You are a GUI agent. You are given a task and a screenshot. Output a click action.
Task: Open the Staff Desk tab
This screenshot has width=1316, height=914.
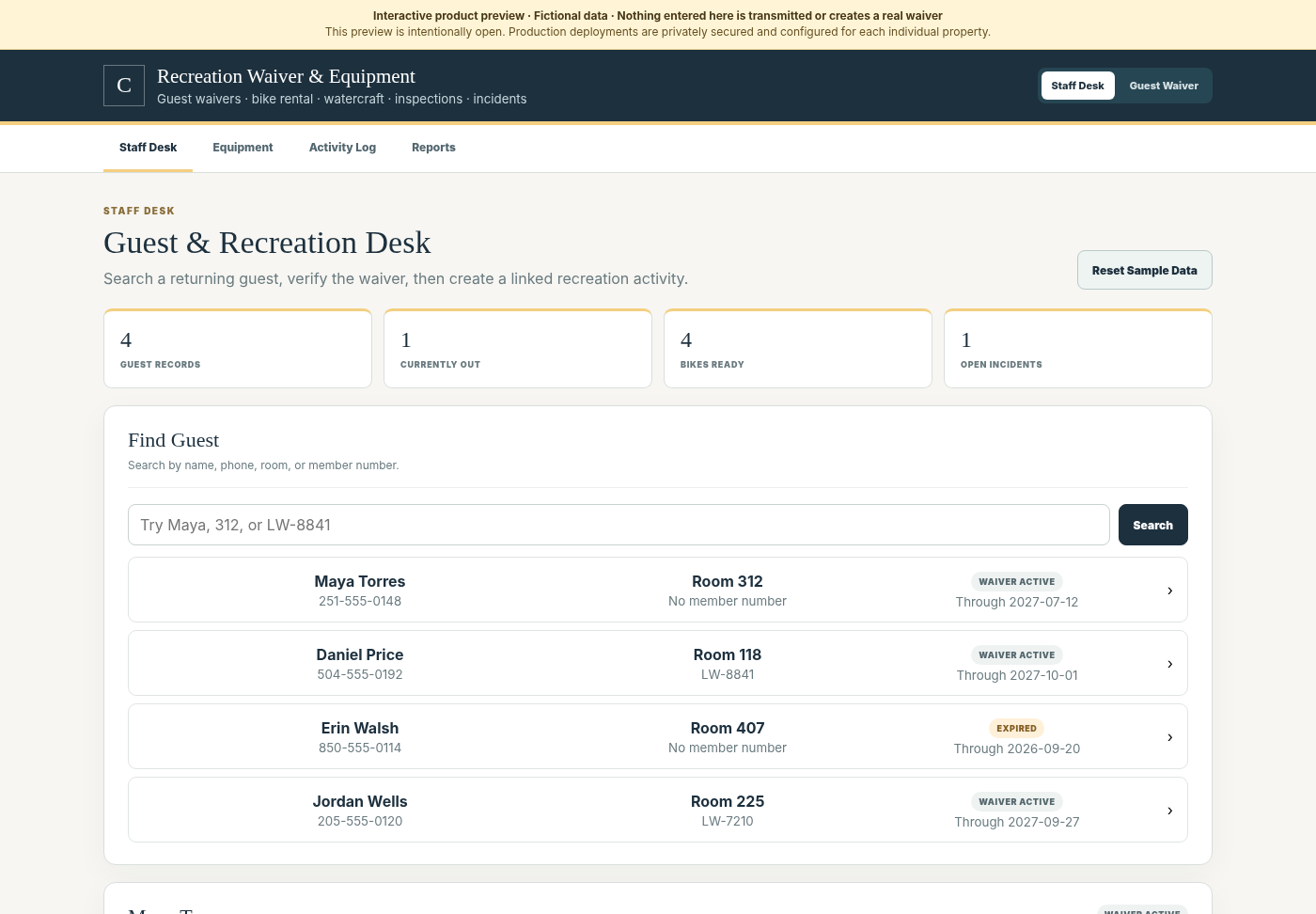pos(148,148)
